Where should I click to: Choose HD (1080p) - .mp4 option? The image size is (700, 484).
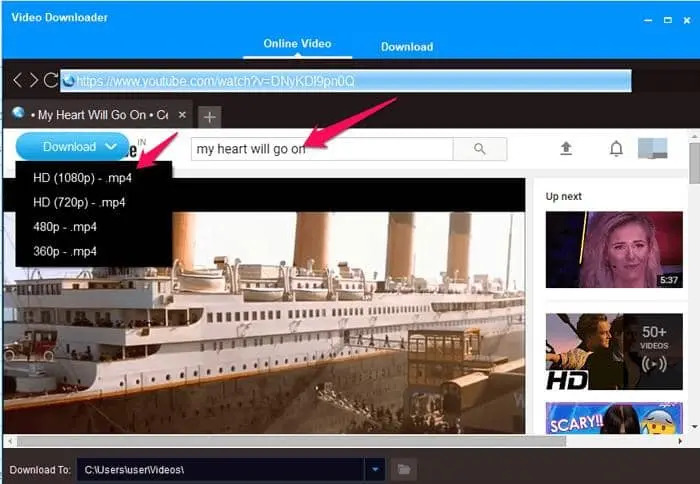coord(82,178)
